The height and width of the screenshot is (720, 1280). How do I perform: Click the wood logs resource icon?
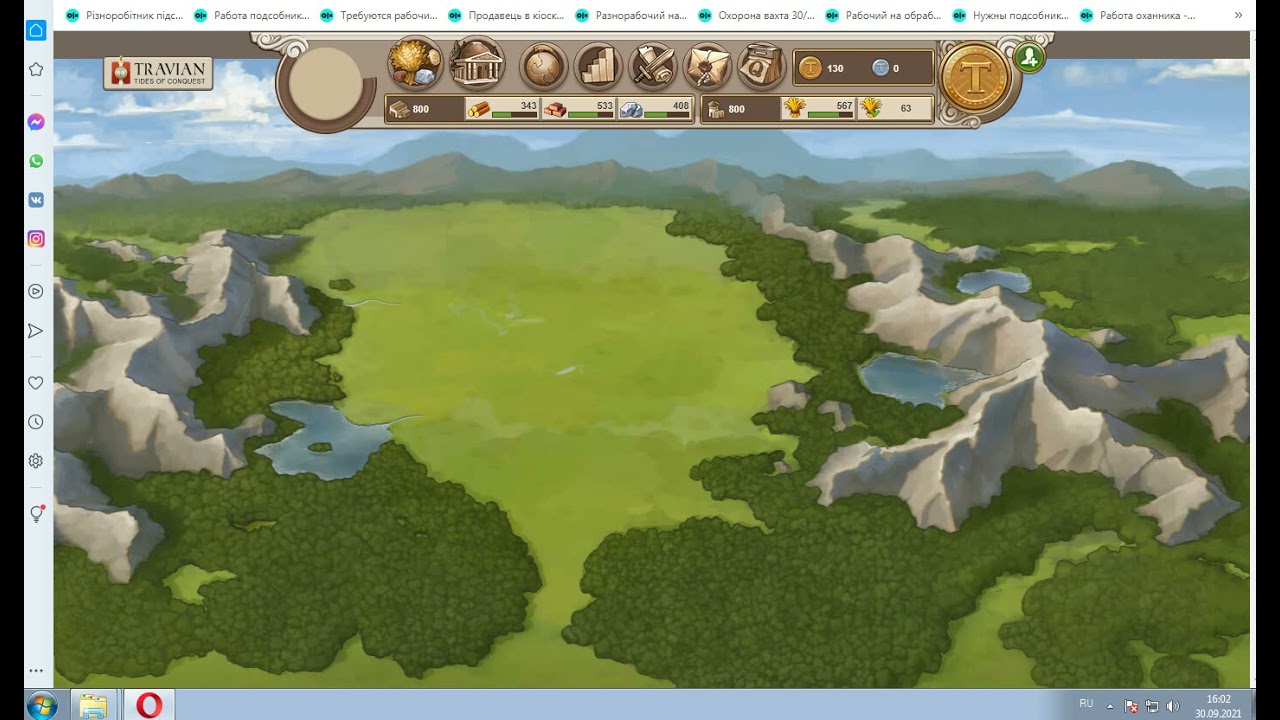pos(479,109)
